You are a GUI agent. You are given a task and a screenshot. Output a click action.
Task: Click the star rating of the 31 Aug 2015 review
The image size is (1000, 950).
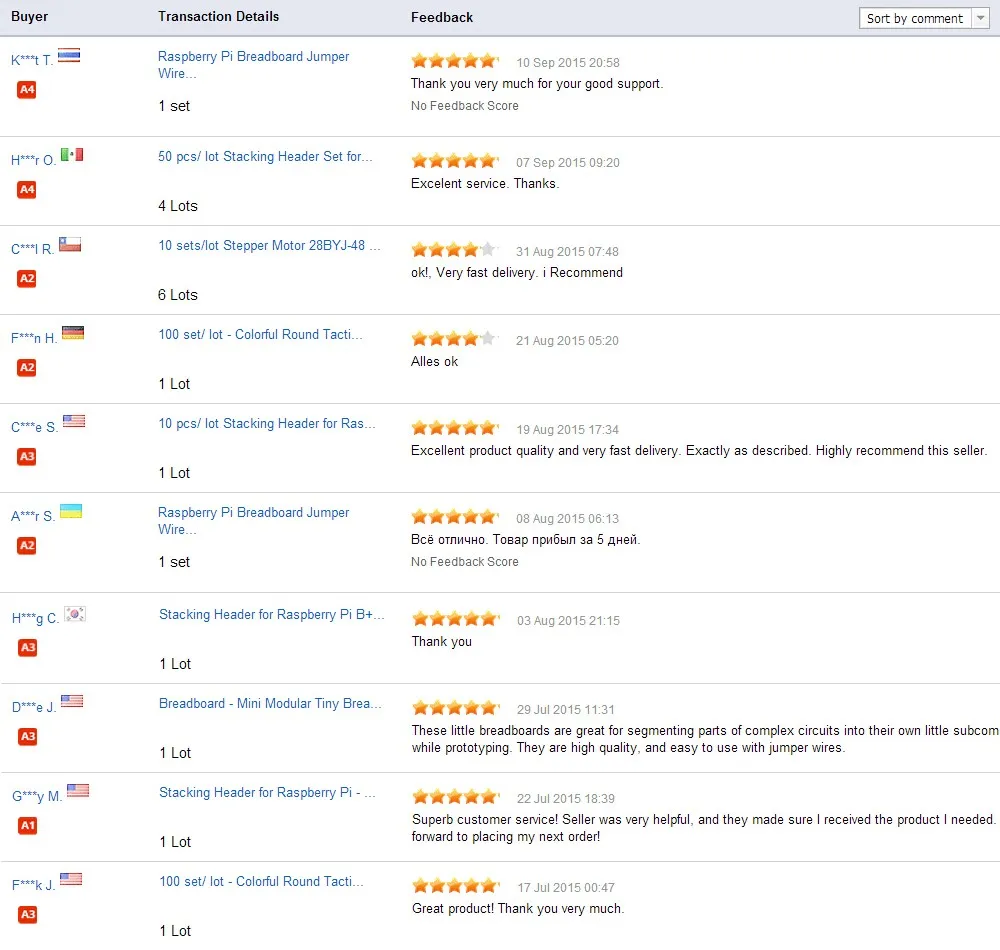(453, 249)
